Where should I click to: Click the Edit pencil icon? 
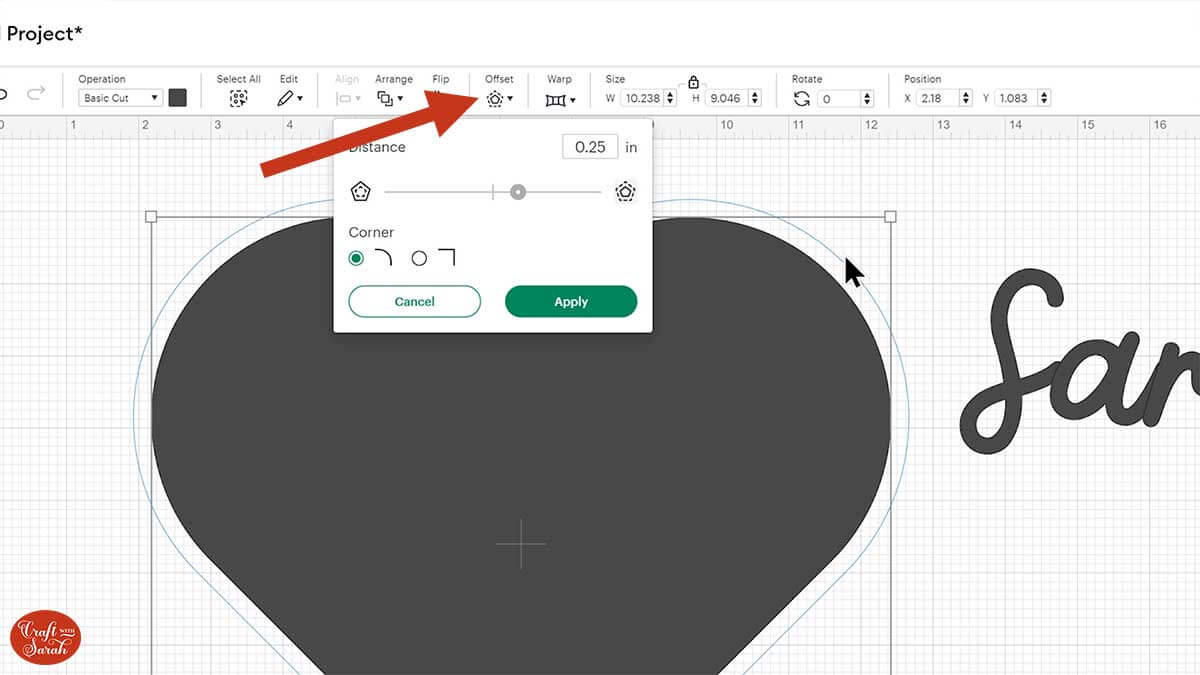tap(285, 97)
